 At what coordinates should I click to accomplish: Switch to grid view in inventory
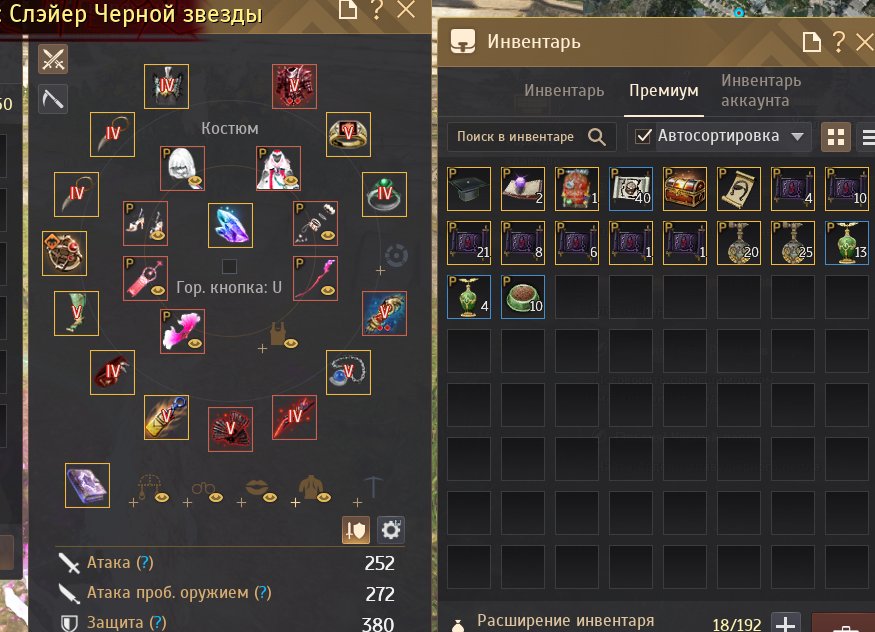(835, 137)
